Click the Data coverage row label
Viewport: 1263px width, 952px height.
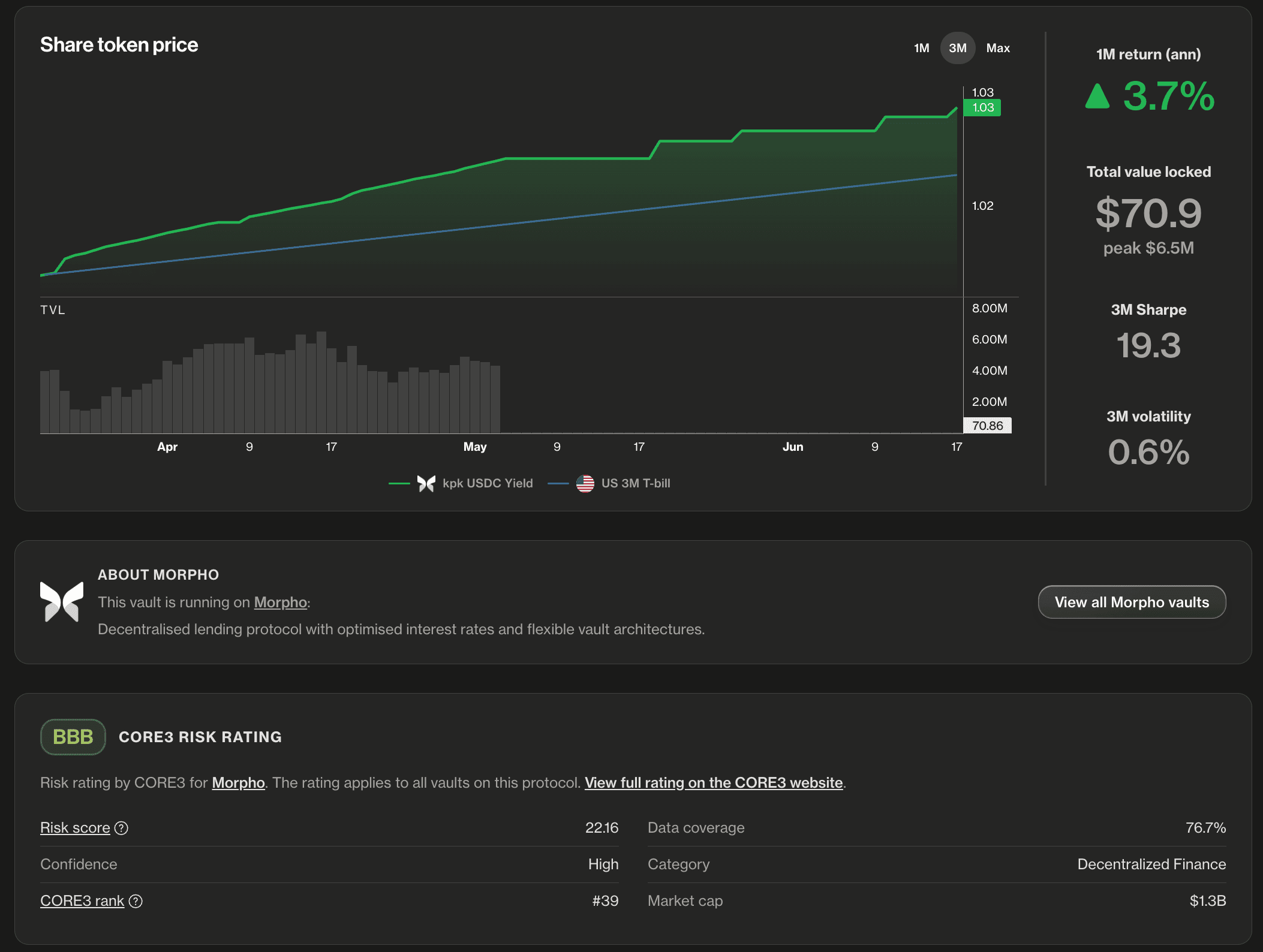(x=696, y=828)
